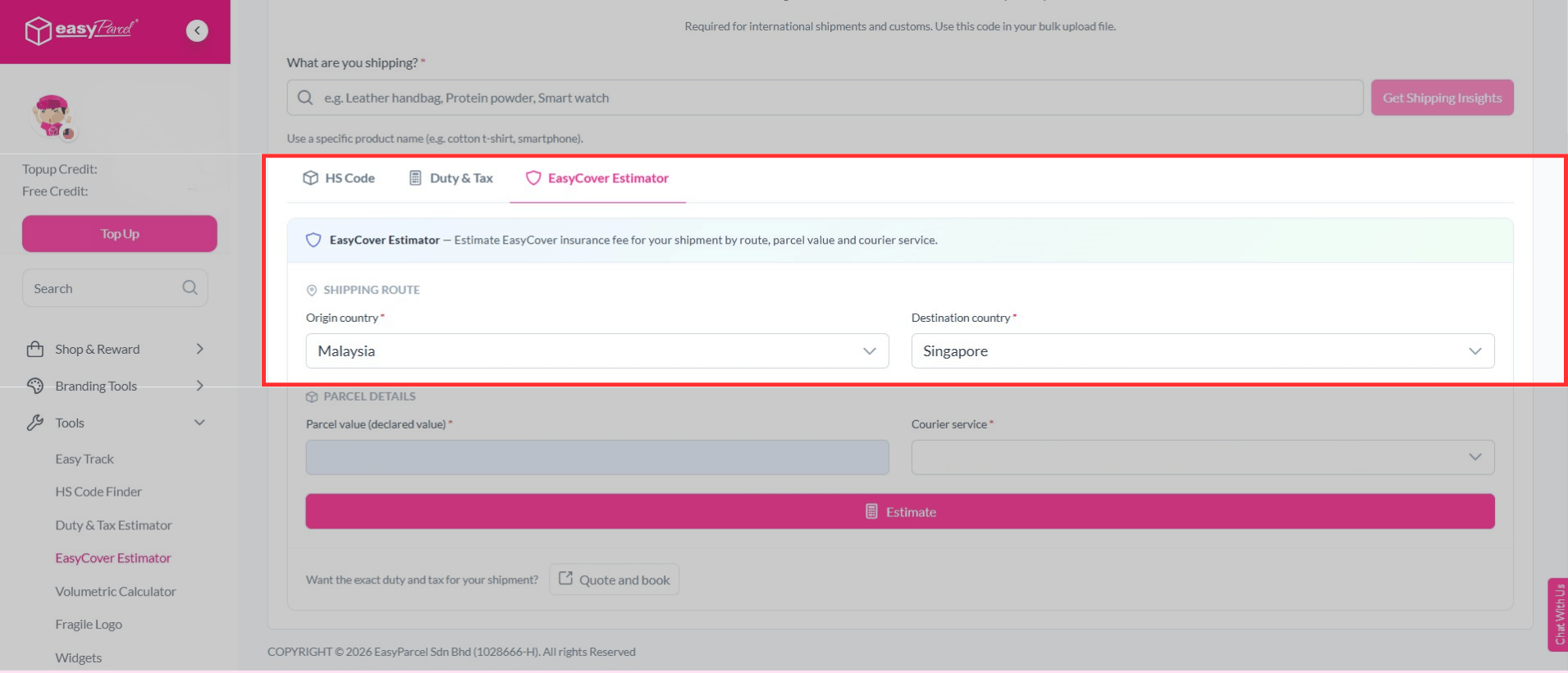
Task: Click the Free Credit label
Action: pyautogui.click(x=55, y=191)
